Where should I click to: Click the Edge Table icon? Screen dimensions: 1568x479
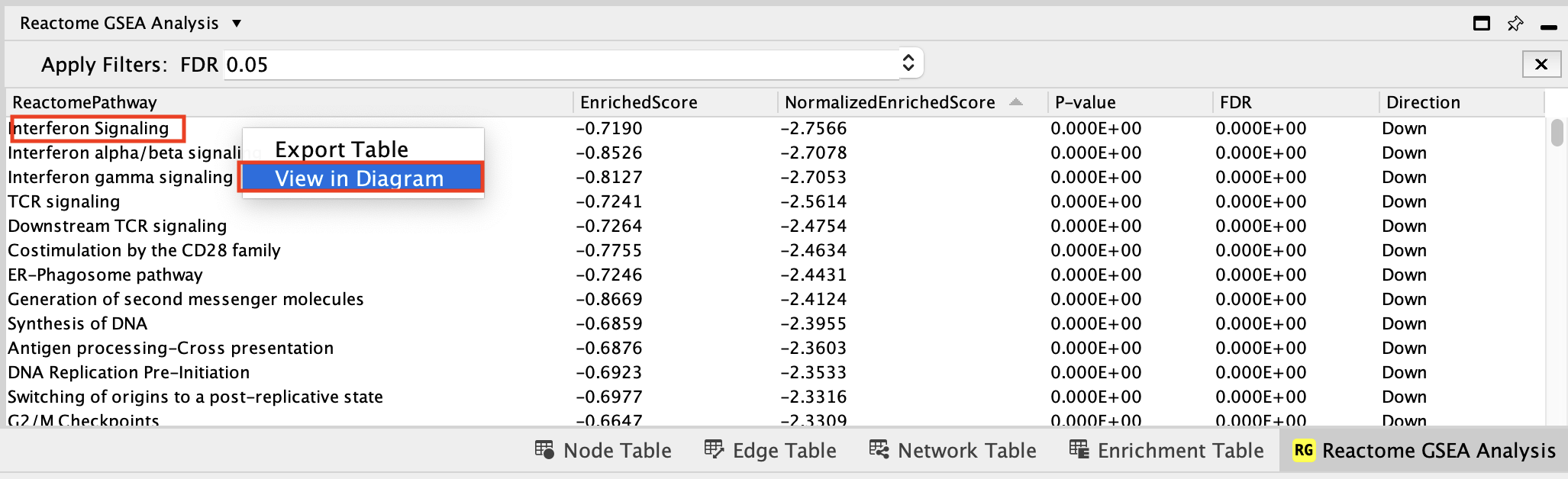pyautogui.click(x=714, y=450)
